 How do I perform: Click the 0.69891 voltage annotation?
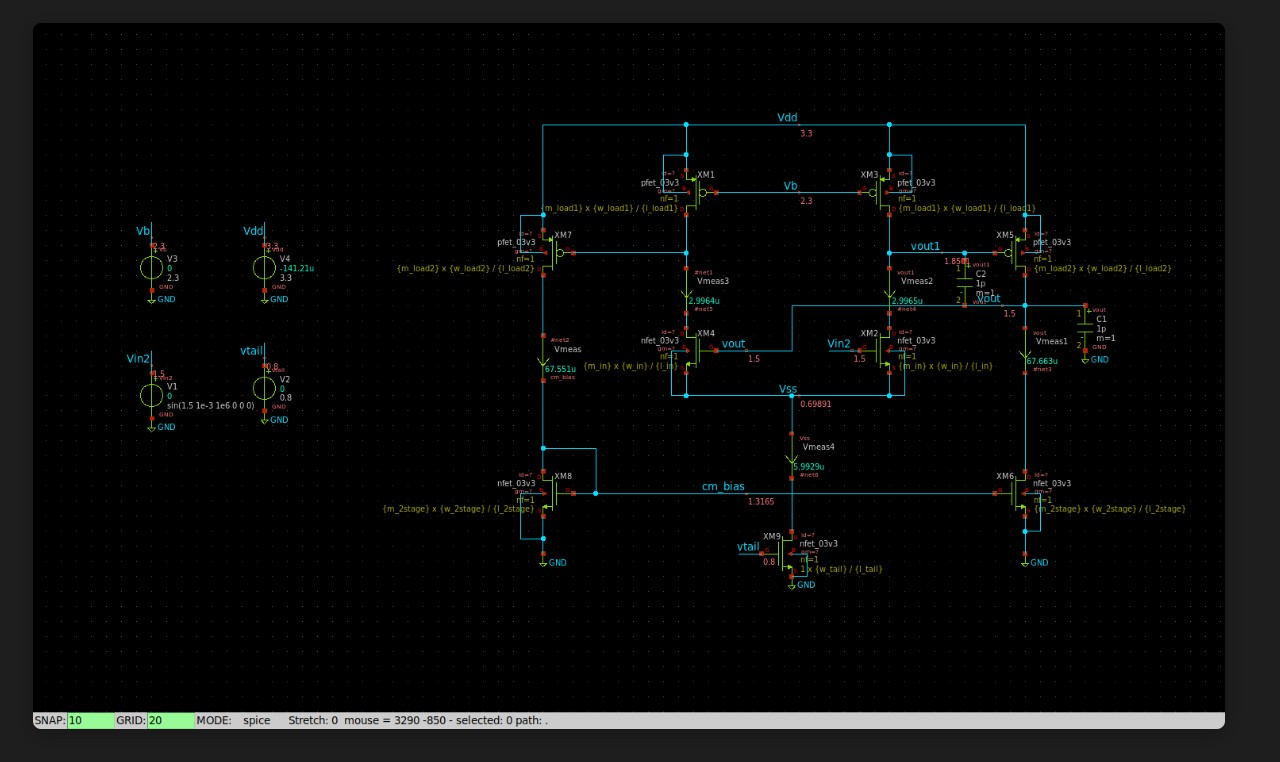tap(816, 404)
